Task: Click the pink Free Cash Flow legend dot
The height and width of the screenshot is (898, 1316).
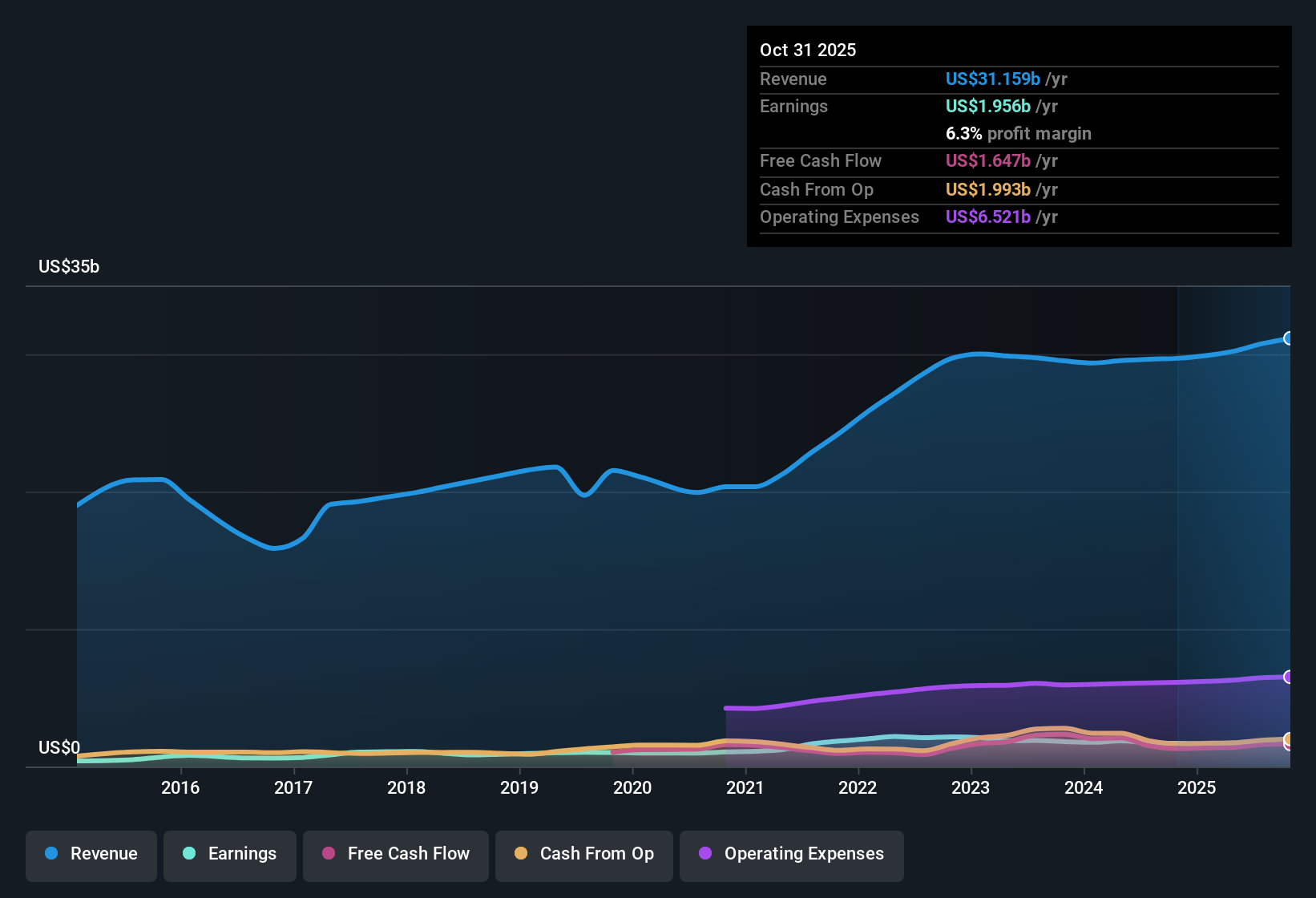Action: click(x=327, y=854)
